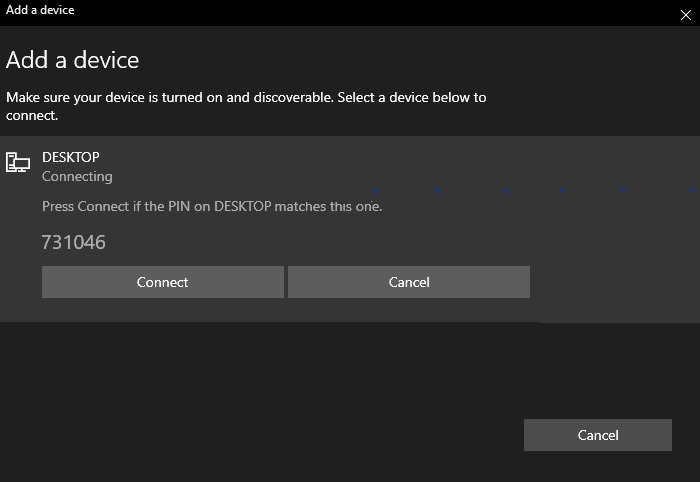Screen dimensions: 700x482
Task: Click the 'Add a device' window title text
Action: 40,10
